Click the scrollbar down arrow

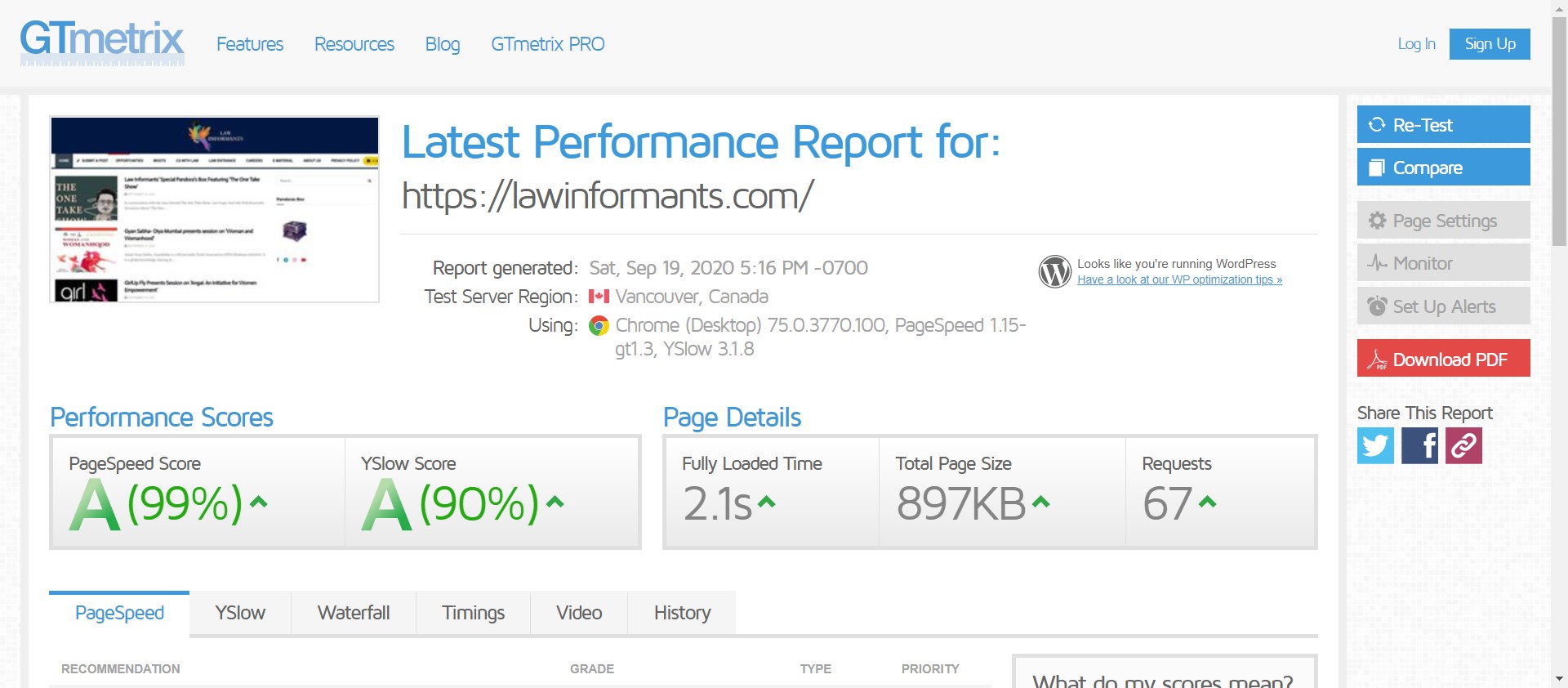tap(1559, 678)
